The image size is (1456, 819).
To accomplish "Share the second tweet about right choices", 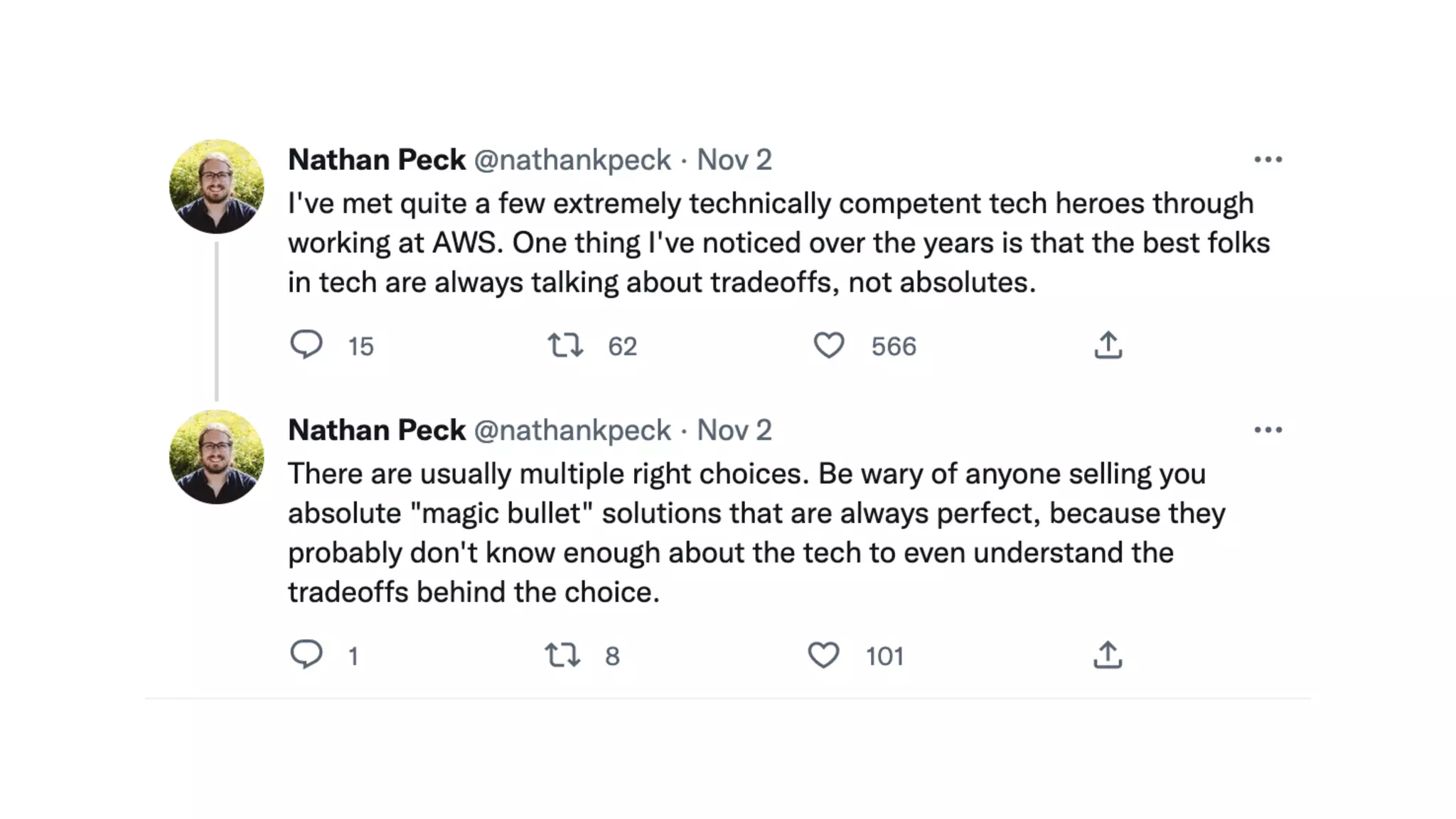I will coord(1108,655).
